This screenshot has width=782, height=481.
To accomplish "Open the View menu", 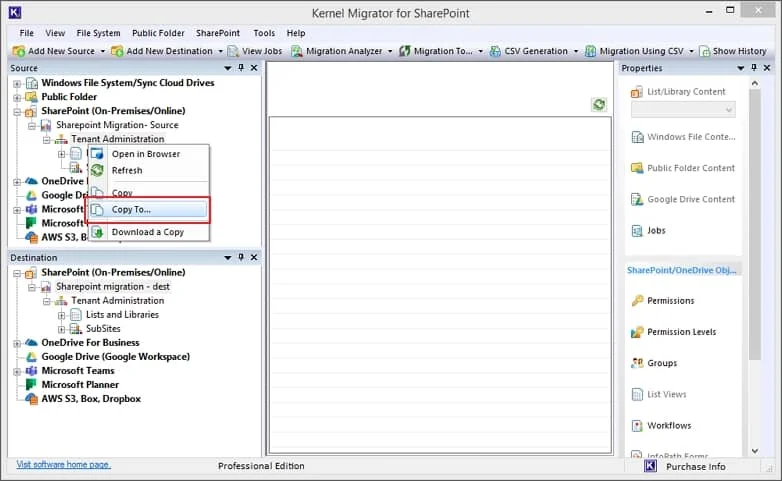I will click(x=55, y=33).
